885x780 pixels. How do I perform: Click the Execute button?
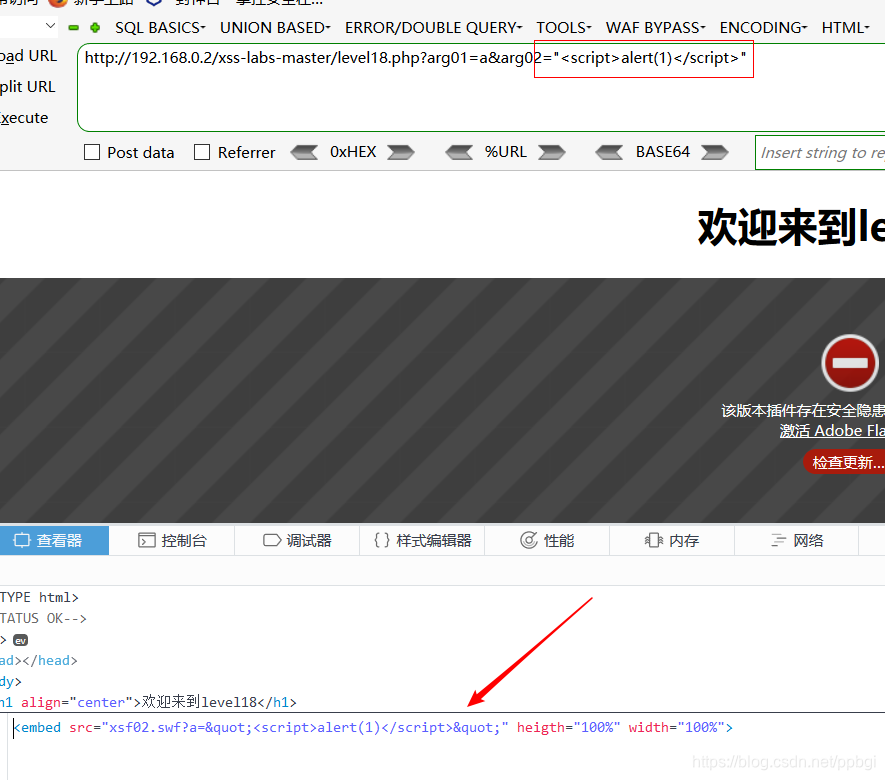[x=23, y=117]
